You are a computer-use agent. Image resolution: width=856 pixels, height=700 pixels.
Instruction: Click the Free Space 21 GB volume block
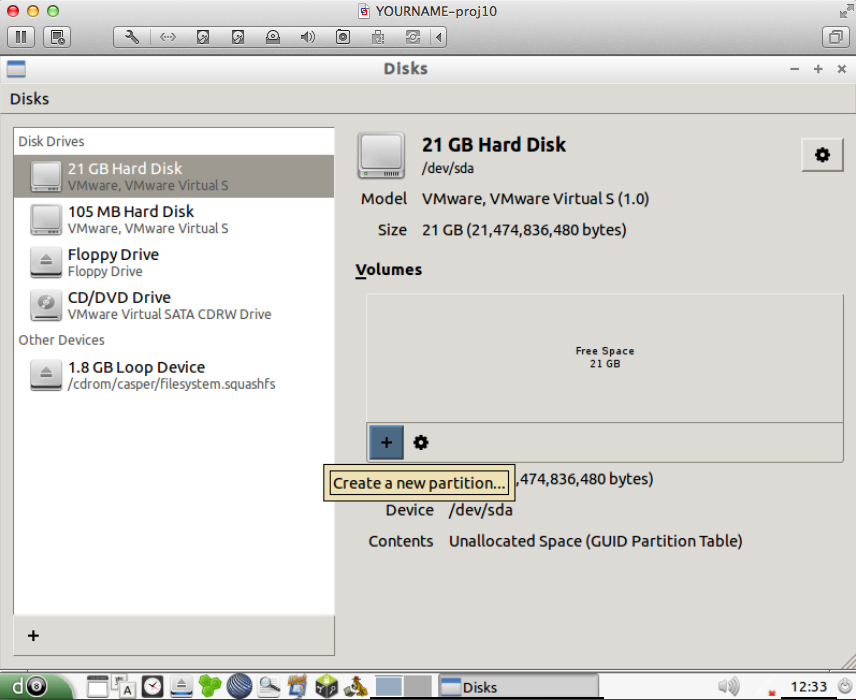coord(605,358)
